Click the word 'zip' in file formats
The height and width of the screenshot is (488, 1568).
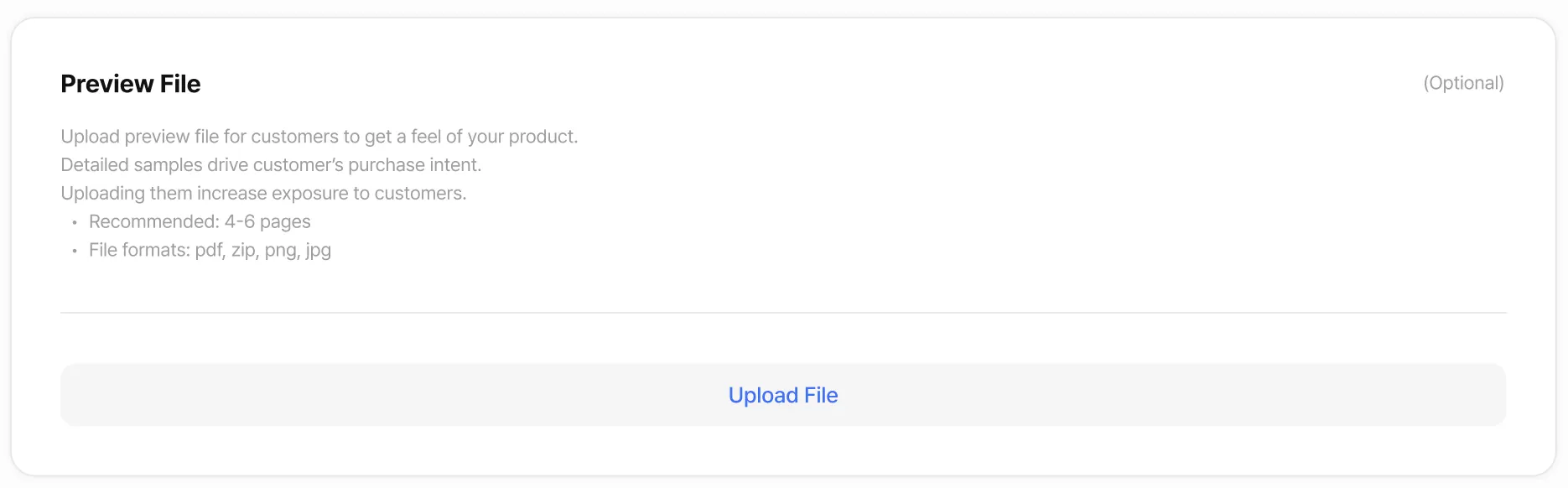(244, 251)
